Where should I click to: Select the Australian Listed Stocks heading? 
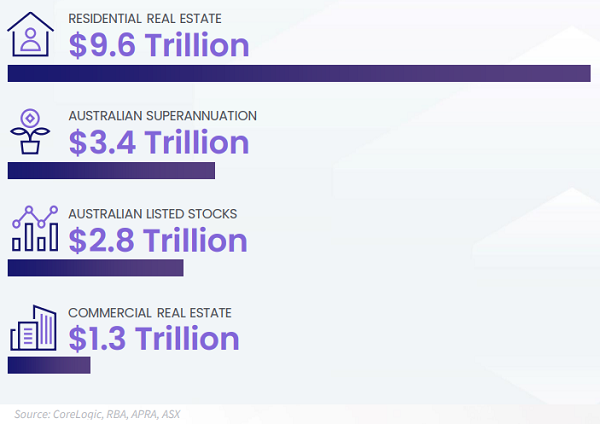[x=152, y=214]
